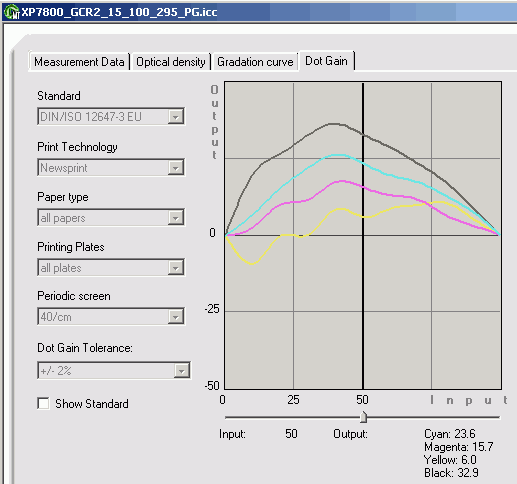
Task: Click the application icon in title bar
Action: point(12,12)
